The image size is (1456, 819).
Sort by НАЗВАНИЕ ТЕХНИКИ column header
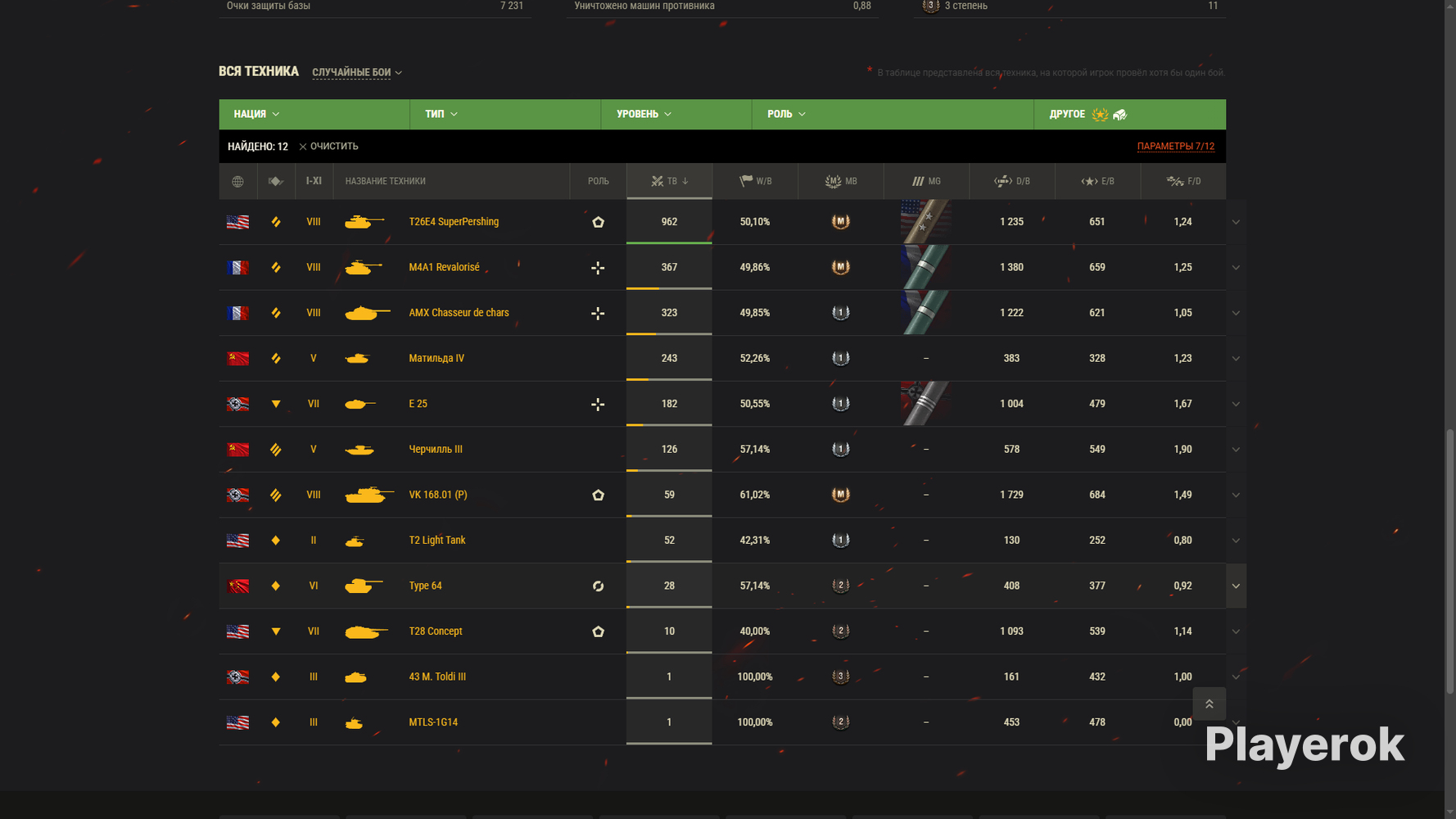click(451, 181)
